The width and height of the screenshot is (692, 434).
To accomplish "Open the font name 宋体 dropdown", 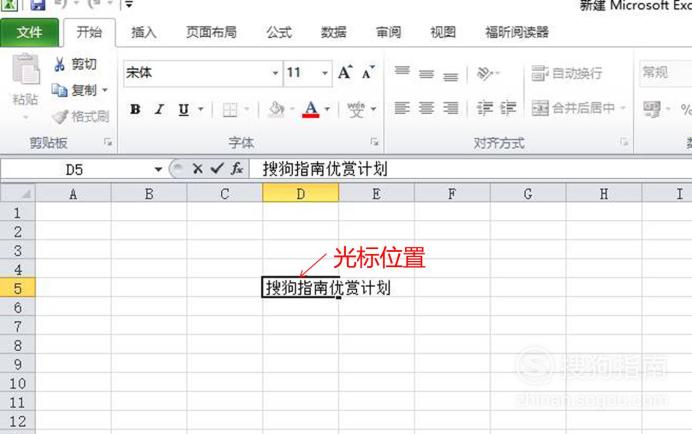I will pyautogui.click(x=275, y=73).
